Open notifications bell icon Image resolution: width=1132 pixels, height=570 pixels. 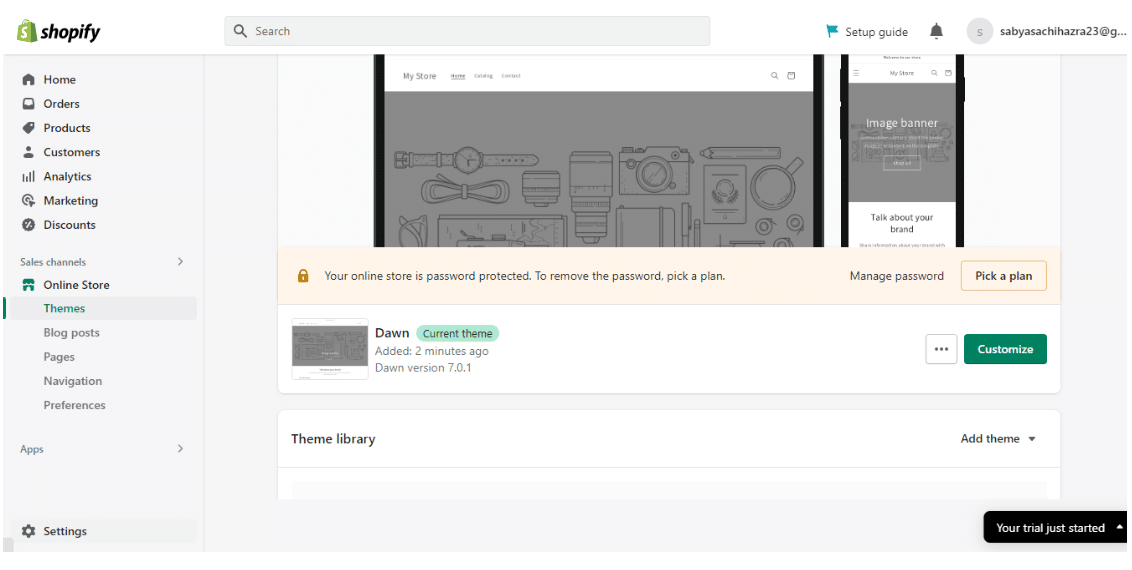tap(936, 32)
